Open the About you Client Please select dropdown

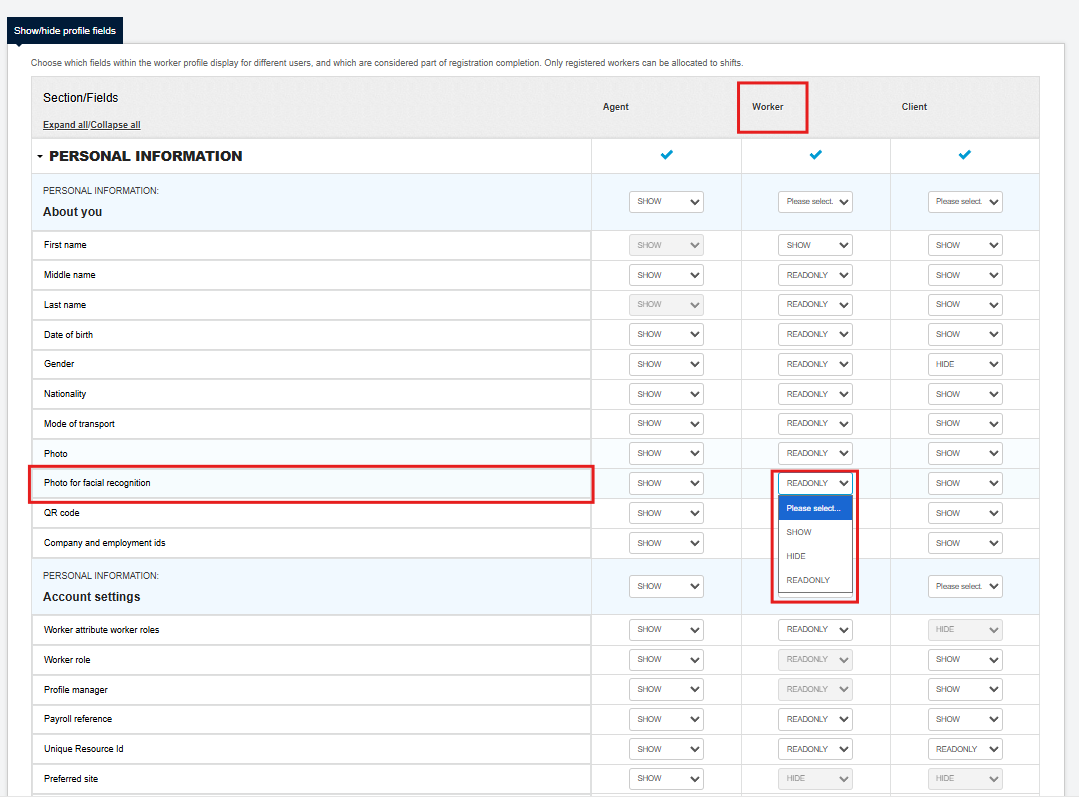tap(964, 201)
